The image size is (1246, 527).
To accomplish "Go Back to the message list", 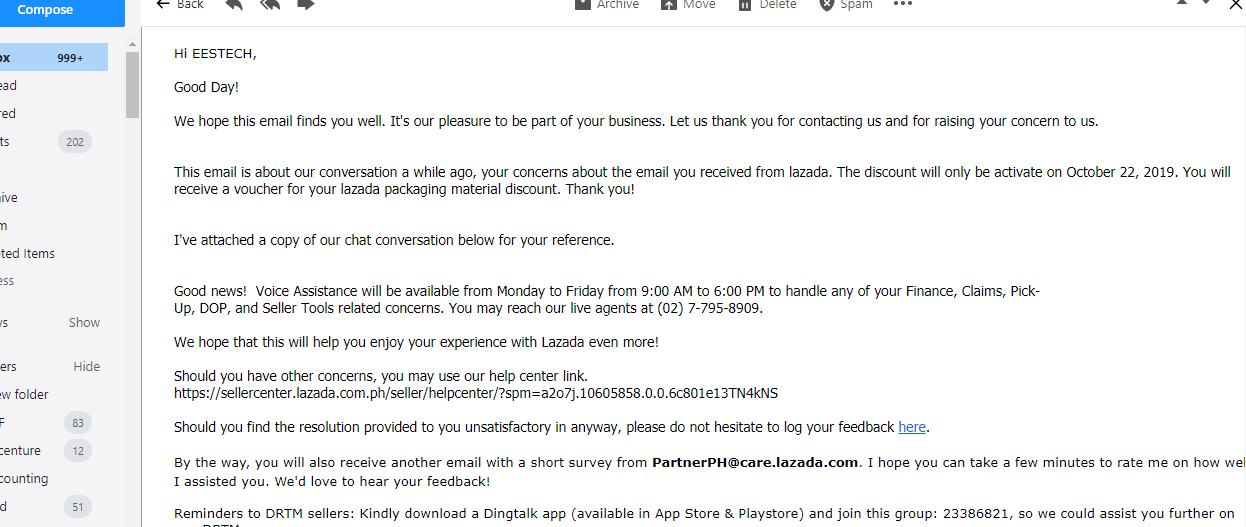I will tap(180, 4).
